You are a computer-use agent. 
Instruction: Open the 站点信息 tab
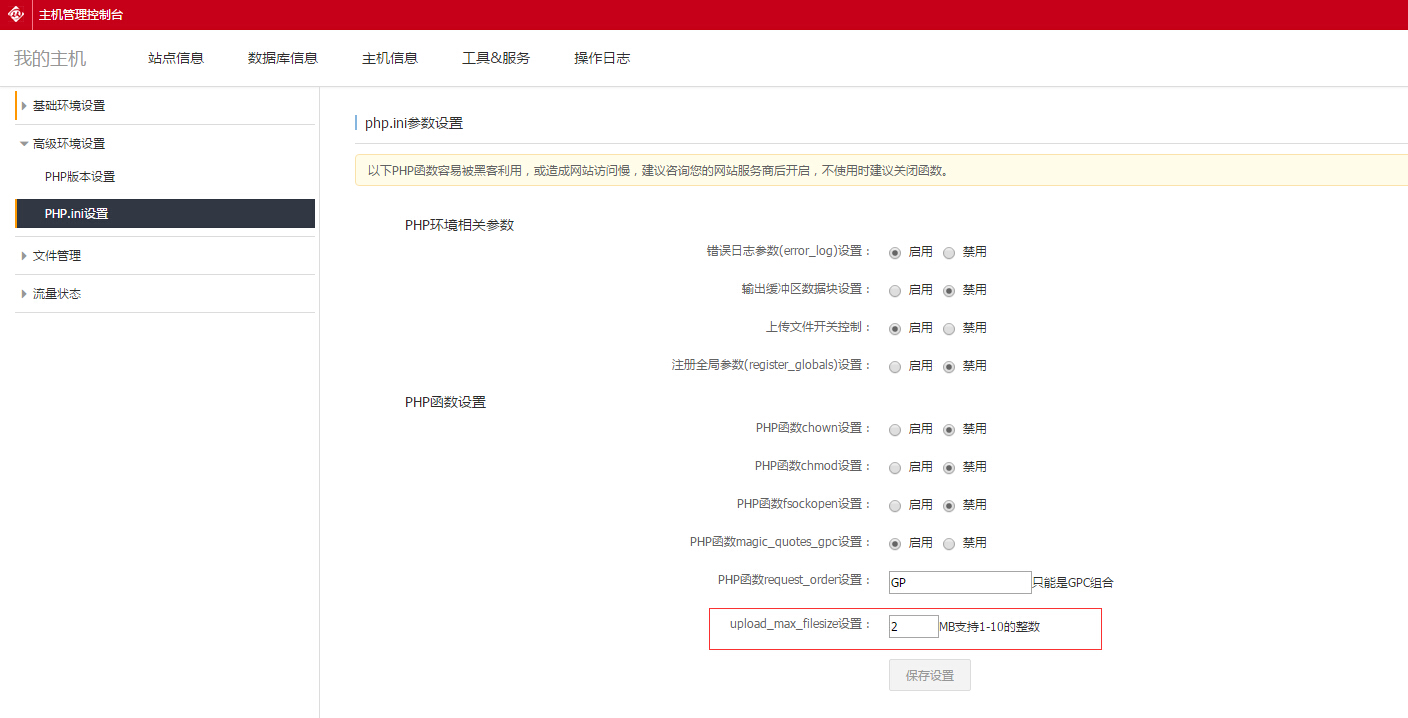point(176,58)
